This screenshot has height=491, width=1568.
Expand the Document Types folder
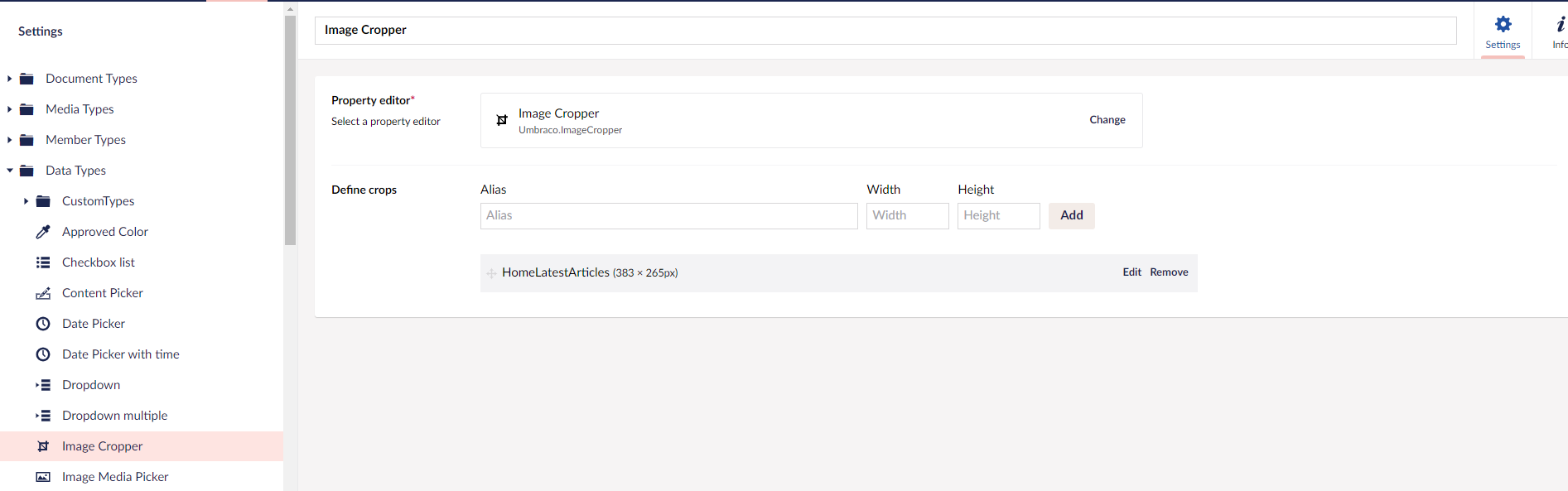9,79
